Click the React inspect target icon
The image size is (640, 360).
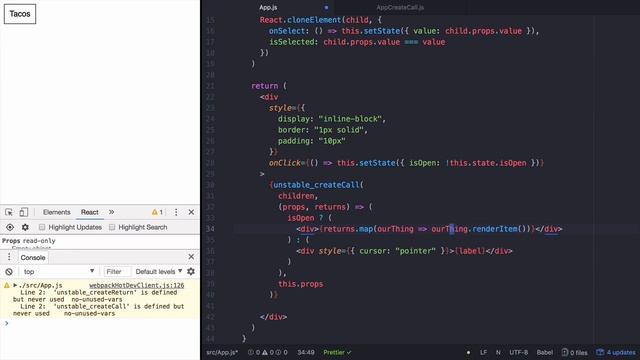(x=10, y=227)
